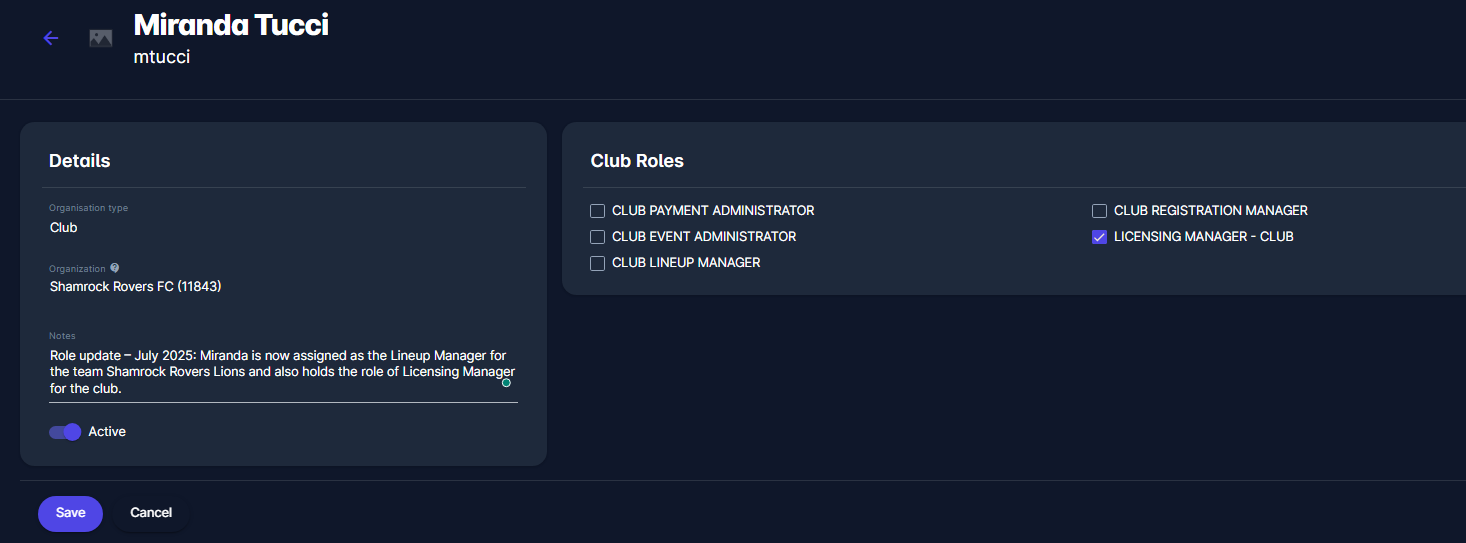This screenshot has width=1466, height=543.
Task: Click the mtucci username text
Action: (162, 57)
